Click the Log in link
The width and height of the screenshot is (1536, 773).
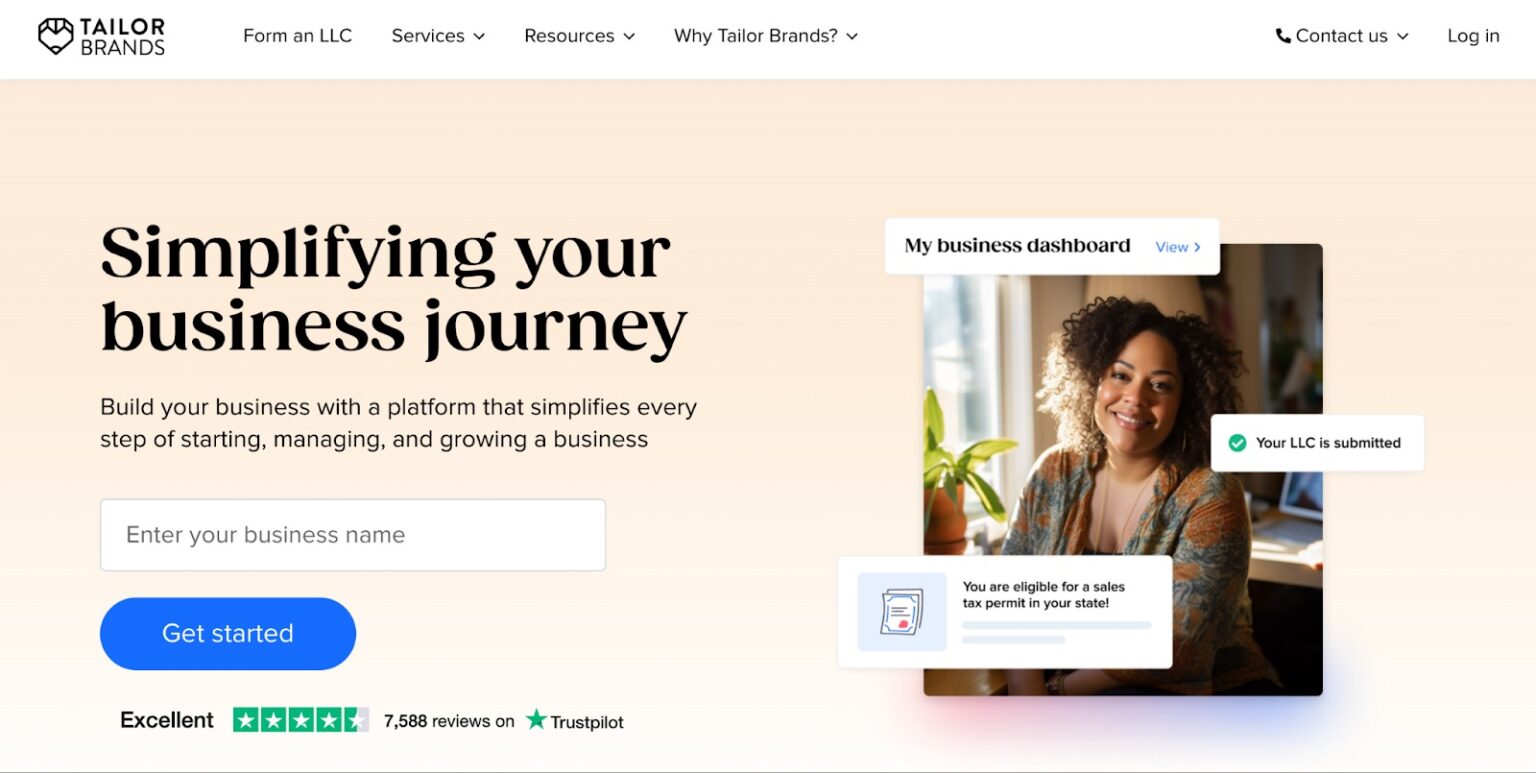tap(1473, 36)
